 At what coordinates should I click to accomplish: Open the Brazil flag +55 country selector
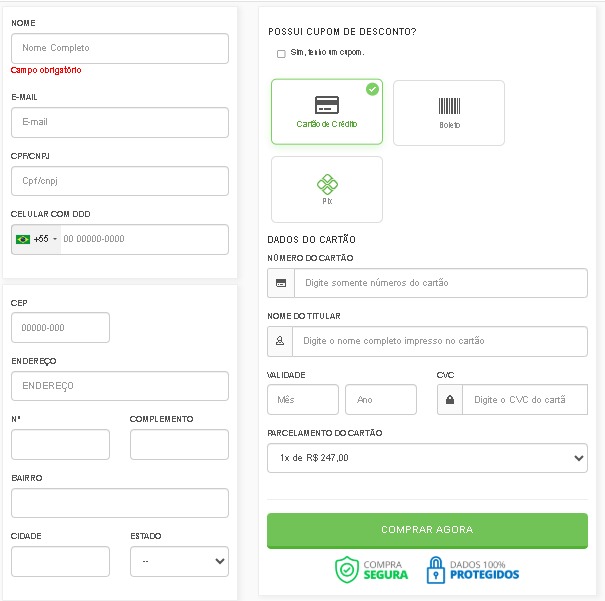(x=36, y=240)
